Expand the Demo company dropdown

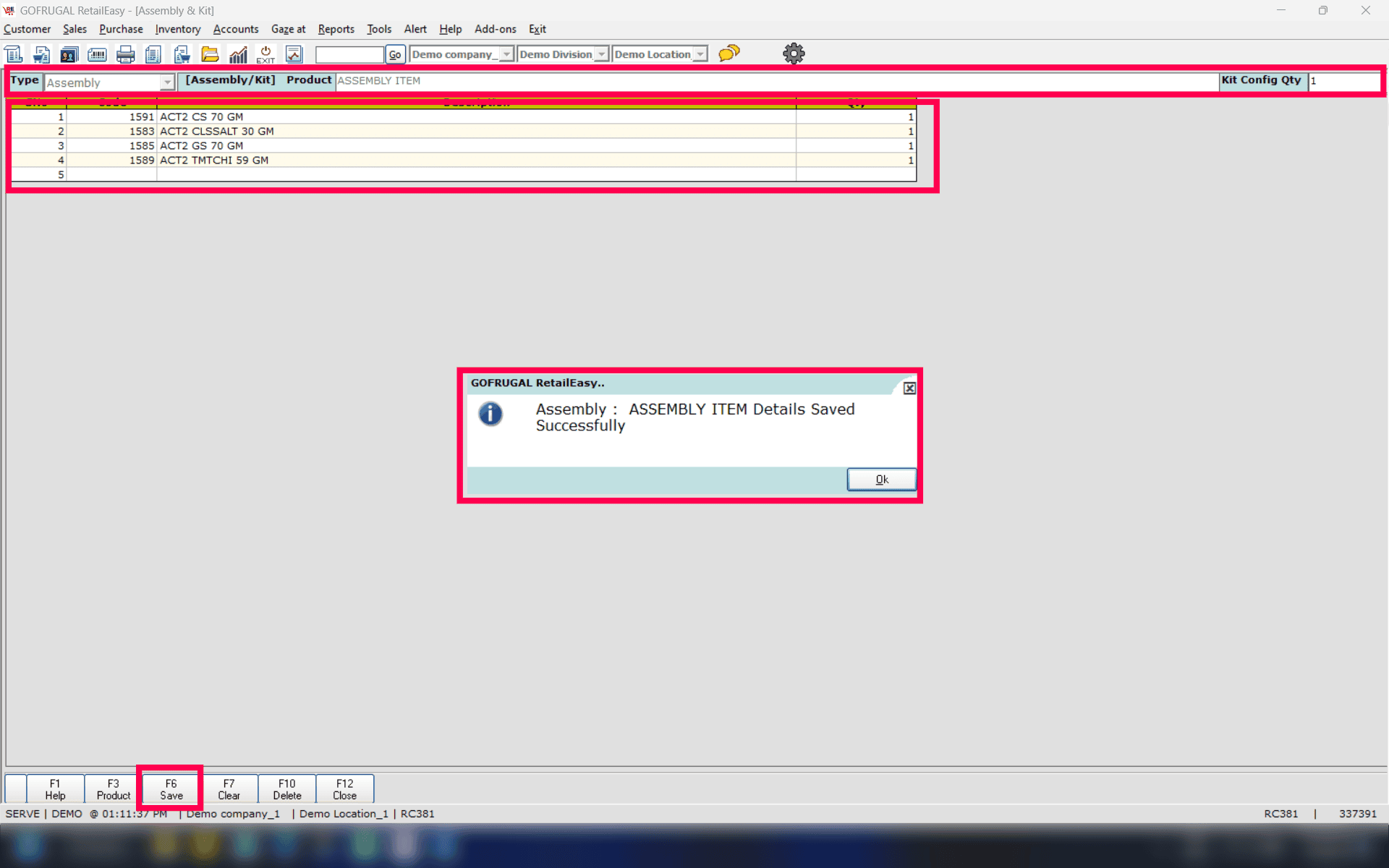506,54
